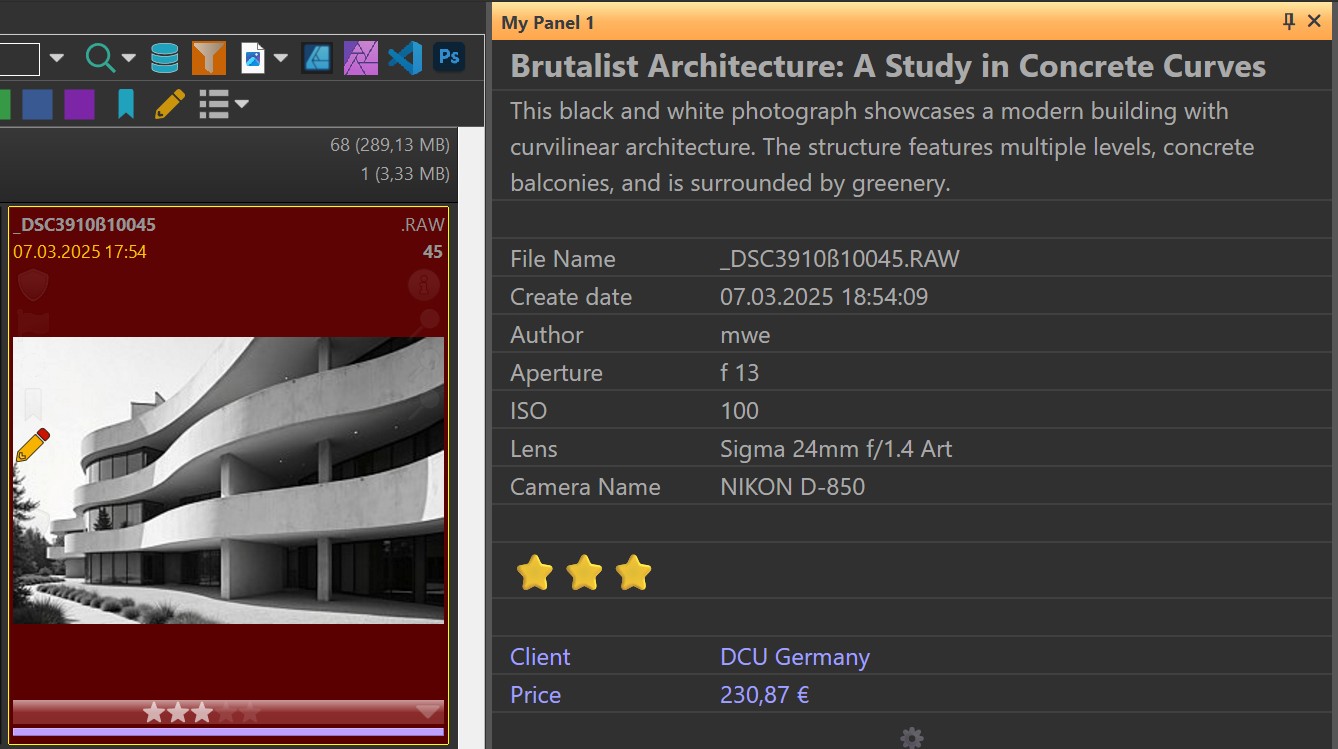The height and width of the screenshot is (749, 1338).
Task: Click the NIKON D-850 camera name value
Action: [792, 487]
